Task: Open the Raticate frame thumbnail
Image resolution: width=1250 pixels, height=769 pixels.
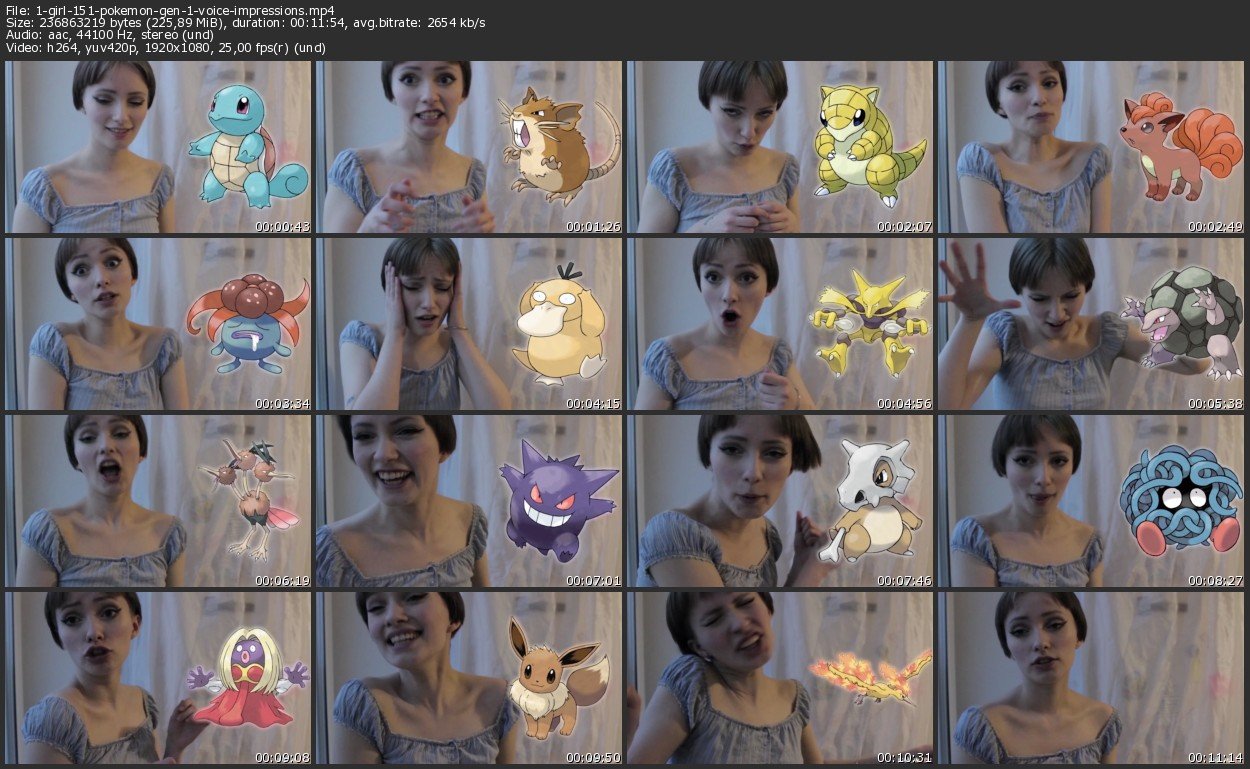Action: pos(469,147)
